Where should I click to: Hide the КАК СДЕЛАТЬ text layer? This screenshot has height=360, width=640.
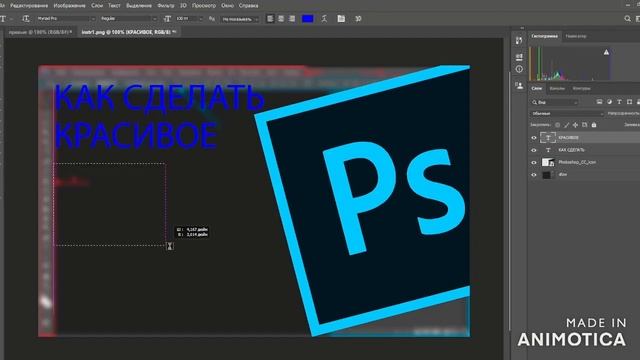pos(533,150)
